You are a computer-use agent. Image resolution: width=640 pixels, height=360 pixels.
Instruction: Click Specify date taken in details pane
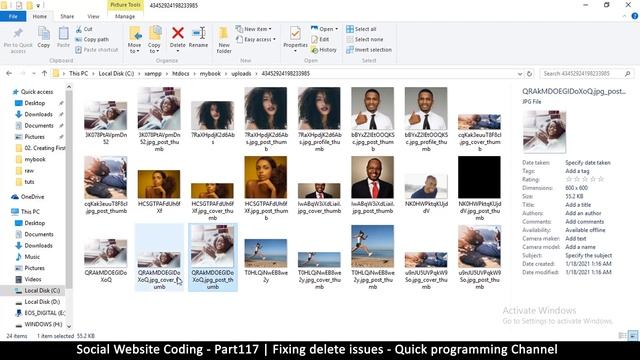coord(588,162)
